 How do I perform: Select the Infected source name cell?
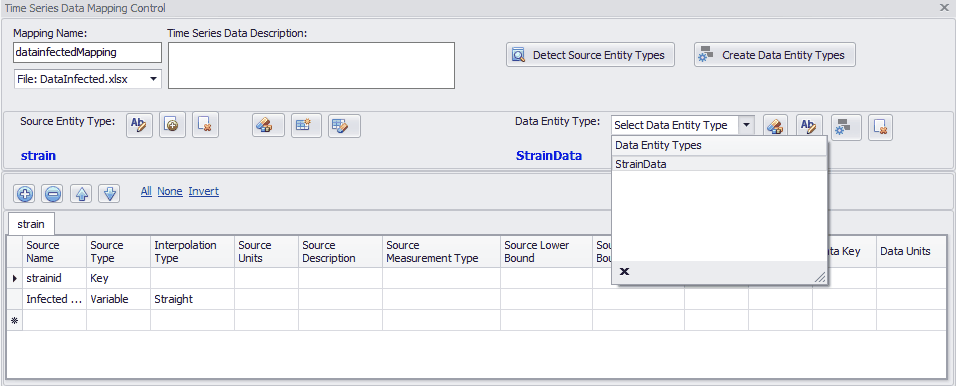(x=54, y=299)
